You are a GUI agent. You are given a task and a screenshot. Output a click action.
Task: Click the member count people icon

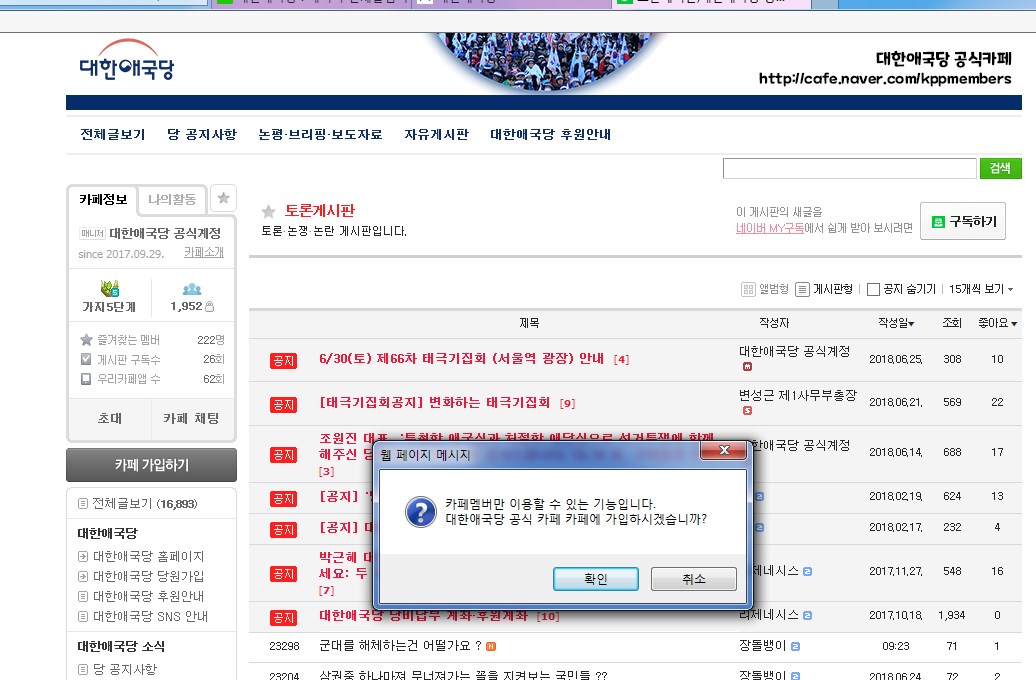[x=192, y=289]
